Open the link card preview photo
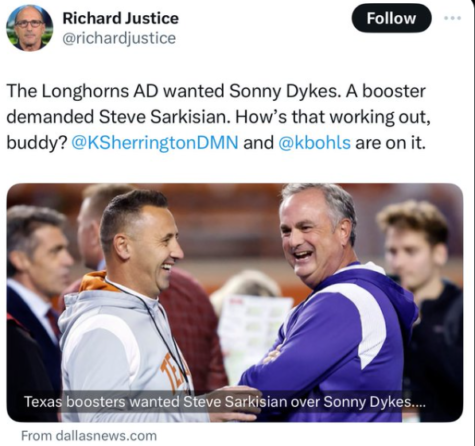This screenshot has height=446, width=475. [x=235, y=303]
